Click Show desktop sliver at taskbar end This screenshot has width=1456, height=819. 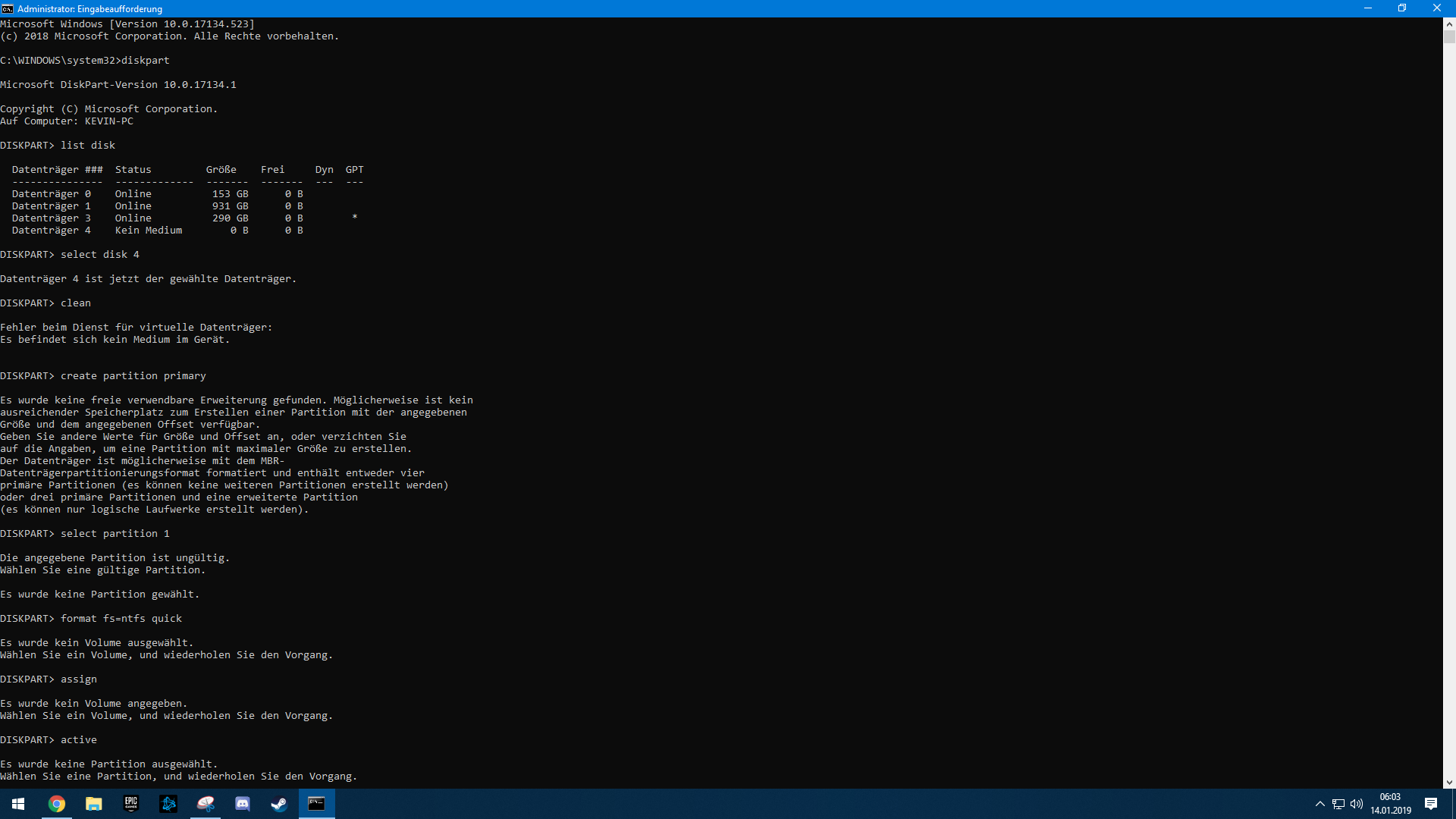coord(1454,804)
